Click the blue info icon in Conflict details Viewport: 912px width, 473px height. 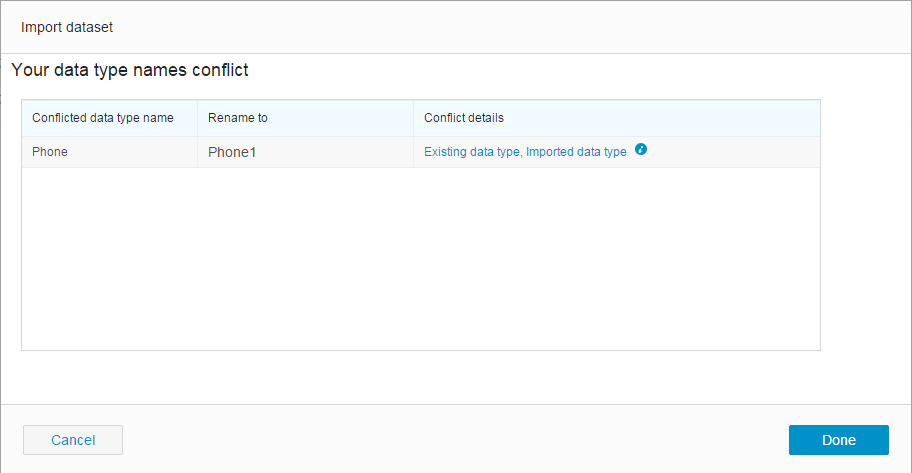[641, 150]
